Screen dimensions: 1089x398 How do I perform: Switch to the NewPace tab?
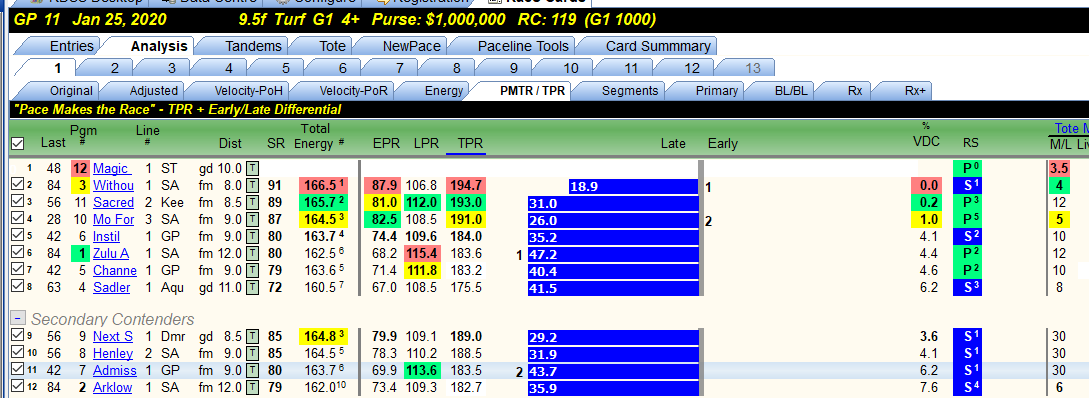411,46
